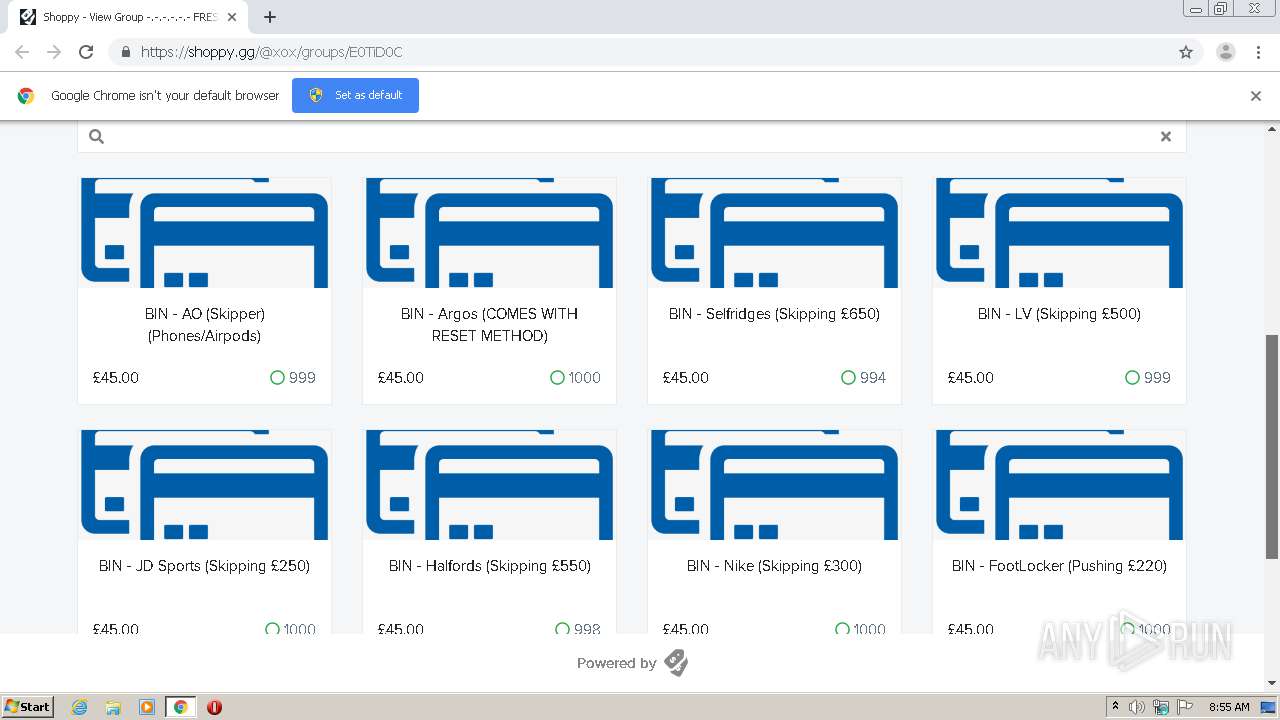Open BIN - Nike product image
This screenshot has width=1280, height=720.
pyautogui.click(x=775, y=485)
